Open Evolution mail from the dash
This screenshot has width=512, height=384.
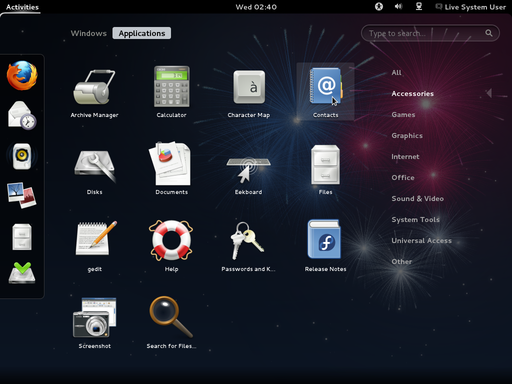pos(22,115)
